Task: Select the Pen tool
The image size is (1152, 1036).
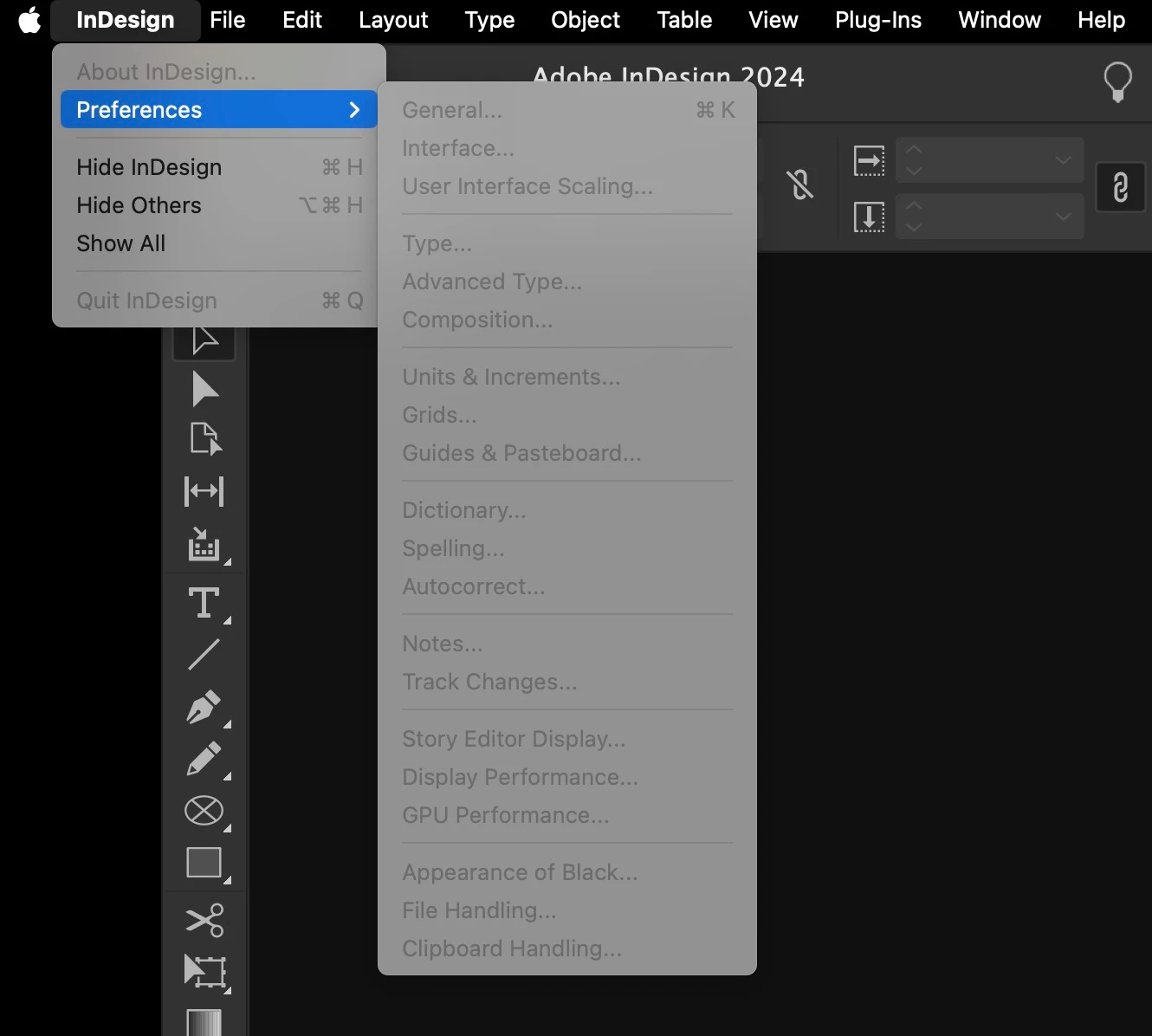Action: click(204, 707)
